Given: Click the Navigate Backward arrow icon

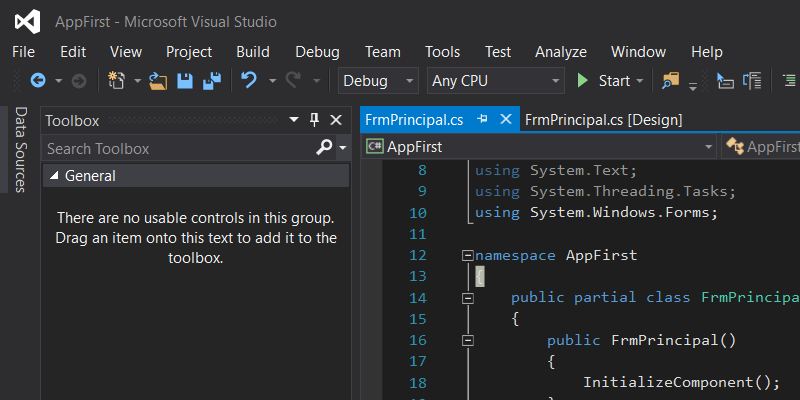Looking at the screenshot, I should click(x=38, y=81).
